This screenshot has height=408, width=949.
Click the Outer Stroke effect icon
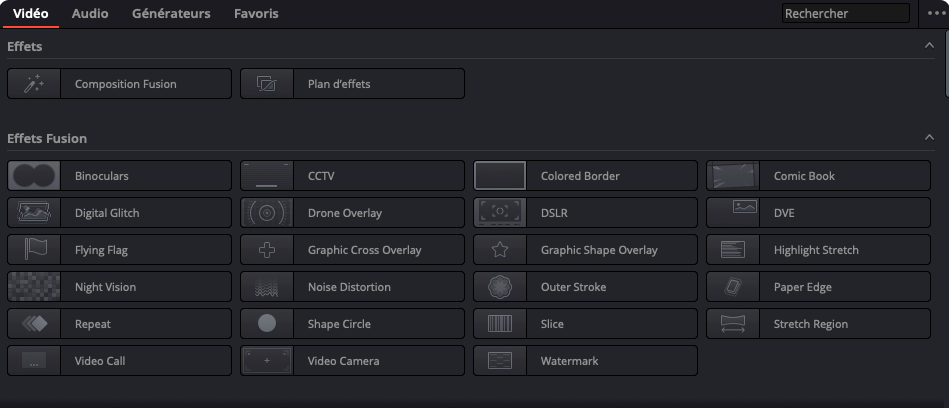[x=500, y=287]
